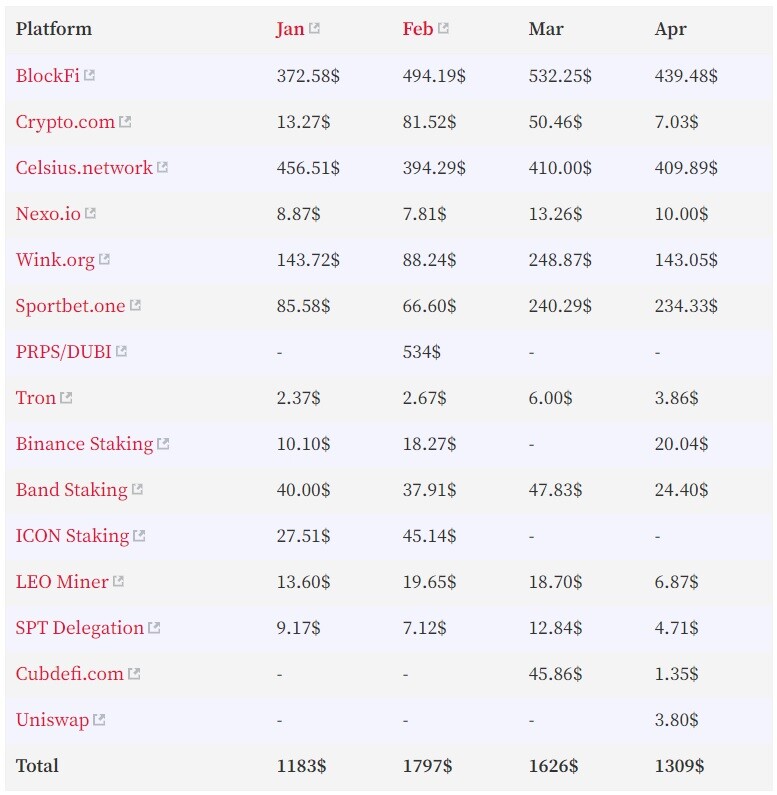Open the Jan column header link

point(290,29)
